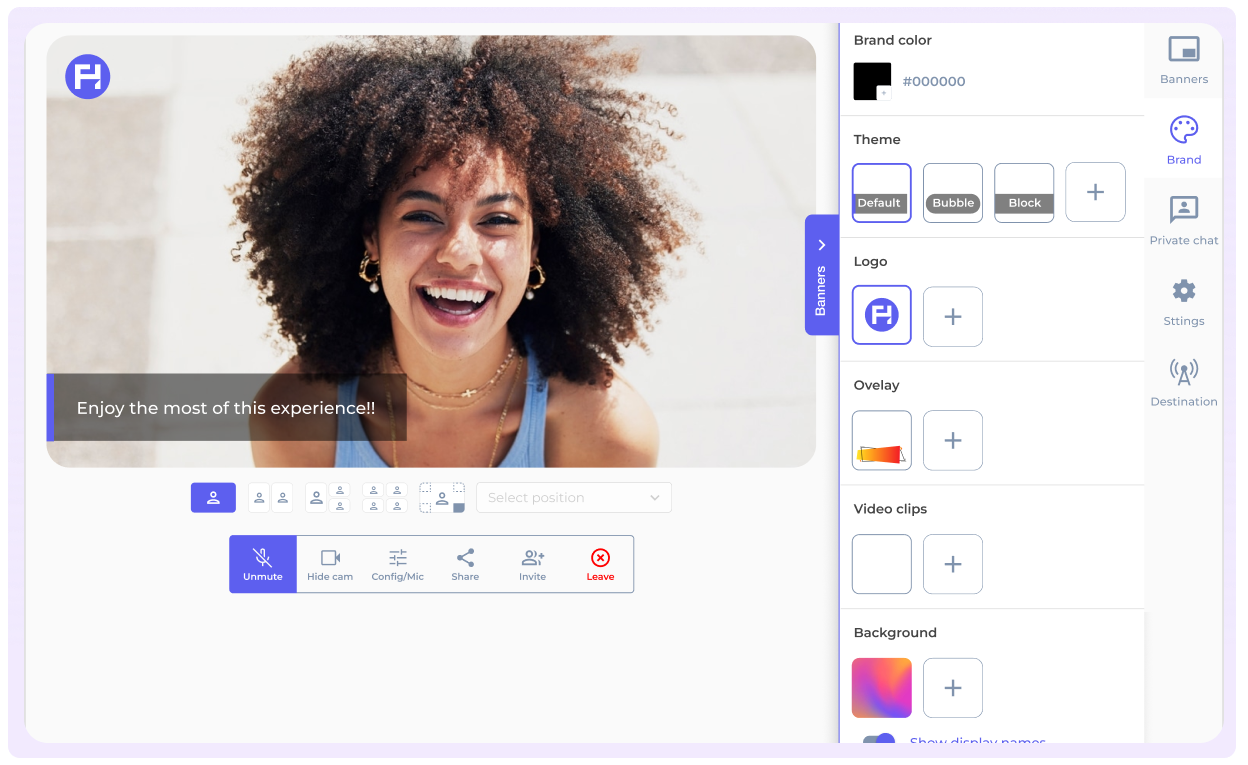Add a new video clip
The width and height of the screenshot is (1248, 765).
point(953,564)
